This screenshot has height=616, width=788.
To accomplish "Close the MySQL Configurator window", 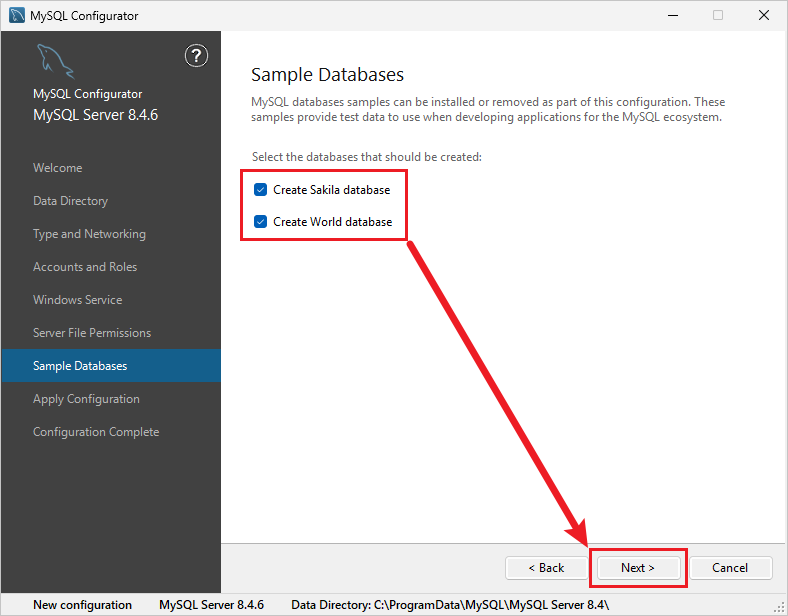I will point(764,15).
